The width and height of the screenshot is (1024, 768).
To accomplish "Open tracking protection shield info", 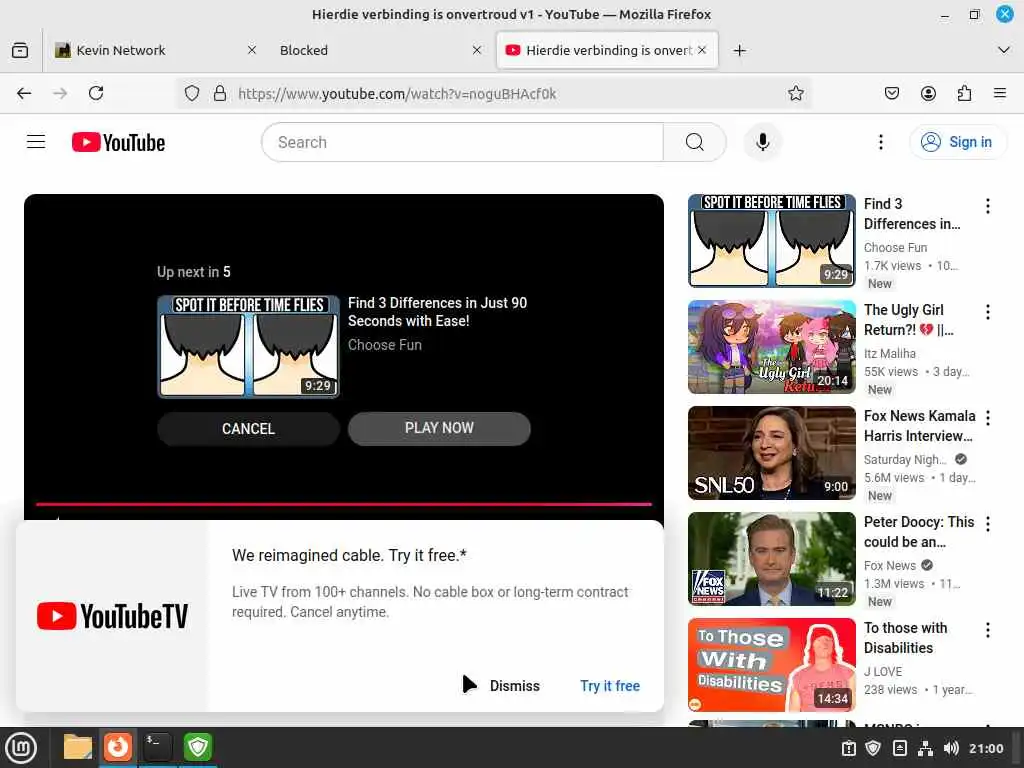I will click(191, 93).
